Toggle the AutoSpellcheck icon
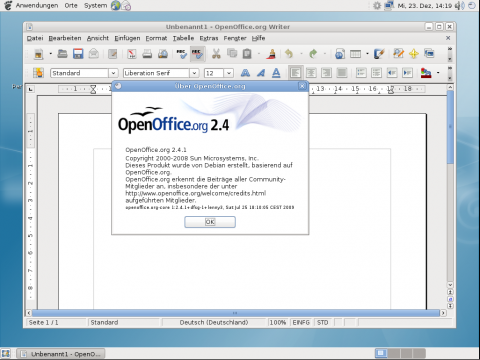The image size is (480, 360). [197, 54]
